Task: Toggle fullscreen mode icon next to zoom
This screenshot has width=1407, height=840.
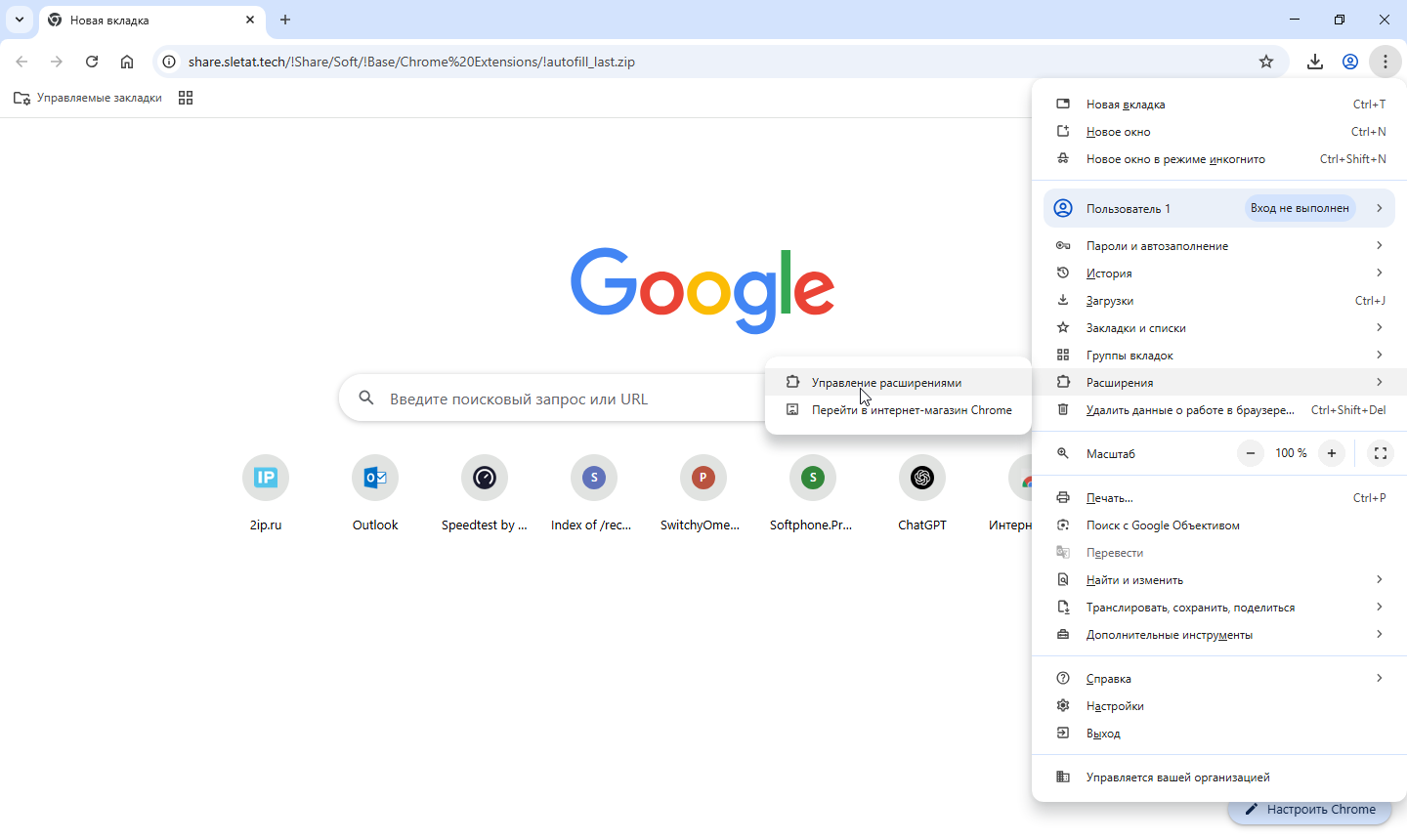Action: point(1381,453)
